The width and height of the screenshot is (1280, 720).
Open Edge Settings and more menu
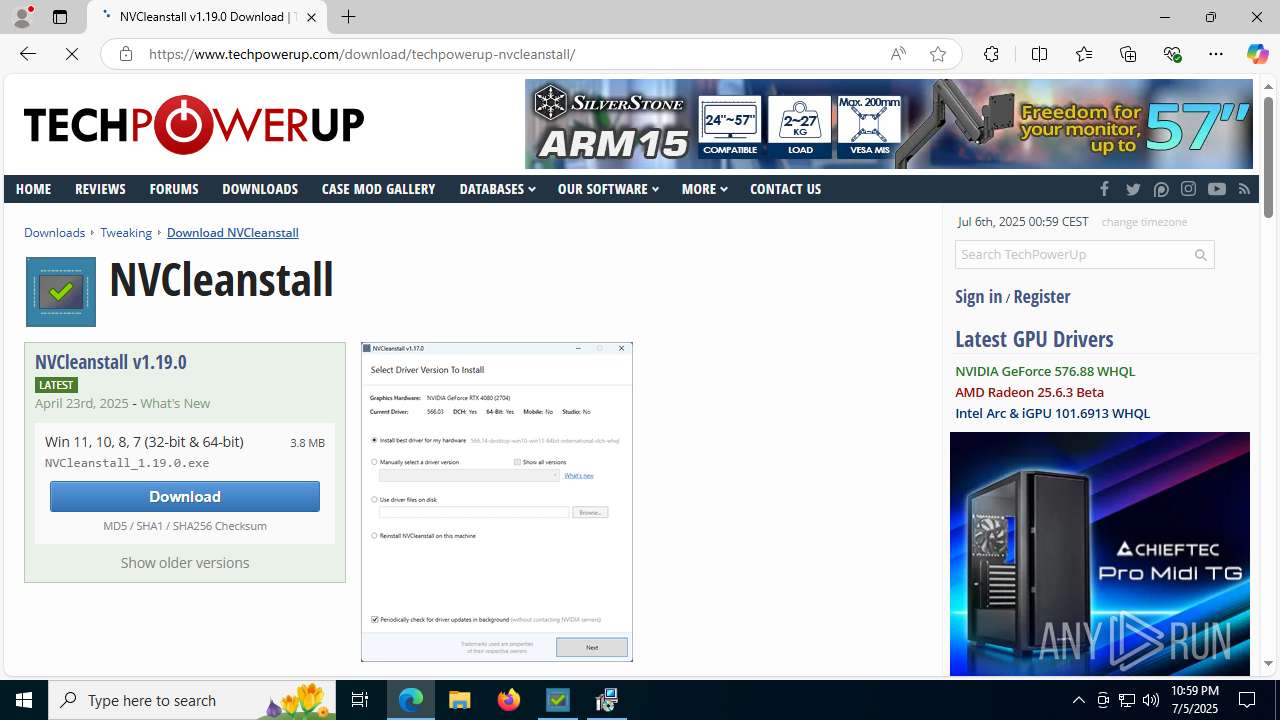[1216, 54]
